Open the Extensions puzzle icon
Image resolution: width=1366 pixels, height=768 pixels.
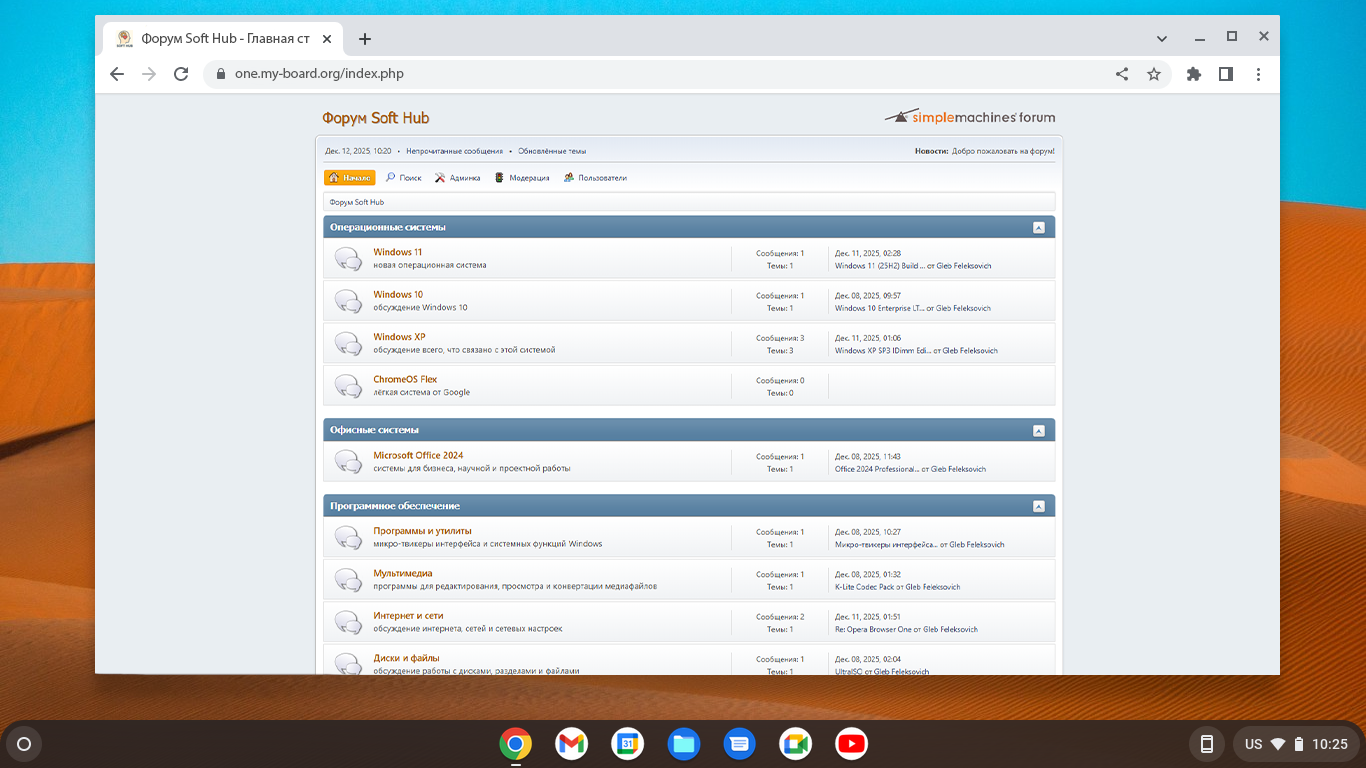tap(1193, 74)
